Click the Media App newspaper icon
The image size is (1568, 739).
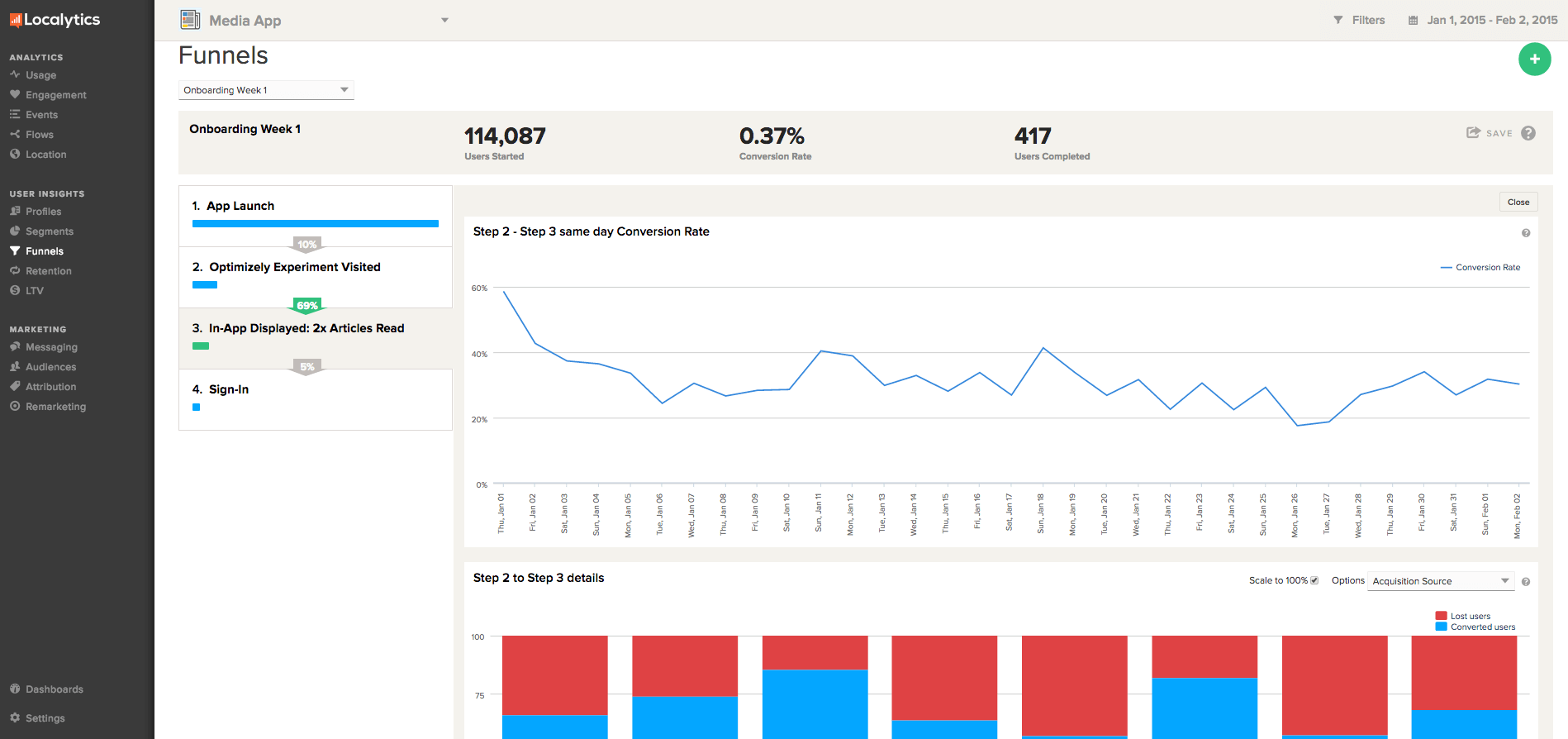pyautogui.click(x=190, y=20)
